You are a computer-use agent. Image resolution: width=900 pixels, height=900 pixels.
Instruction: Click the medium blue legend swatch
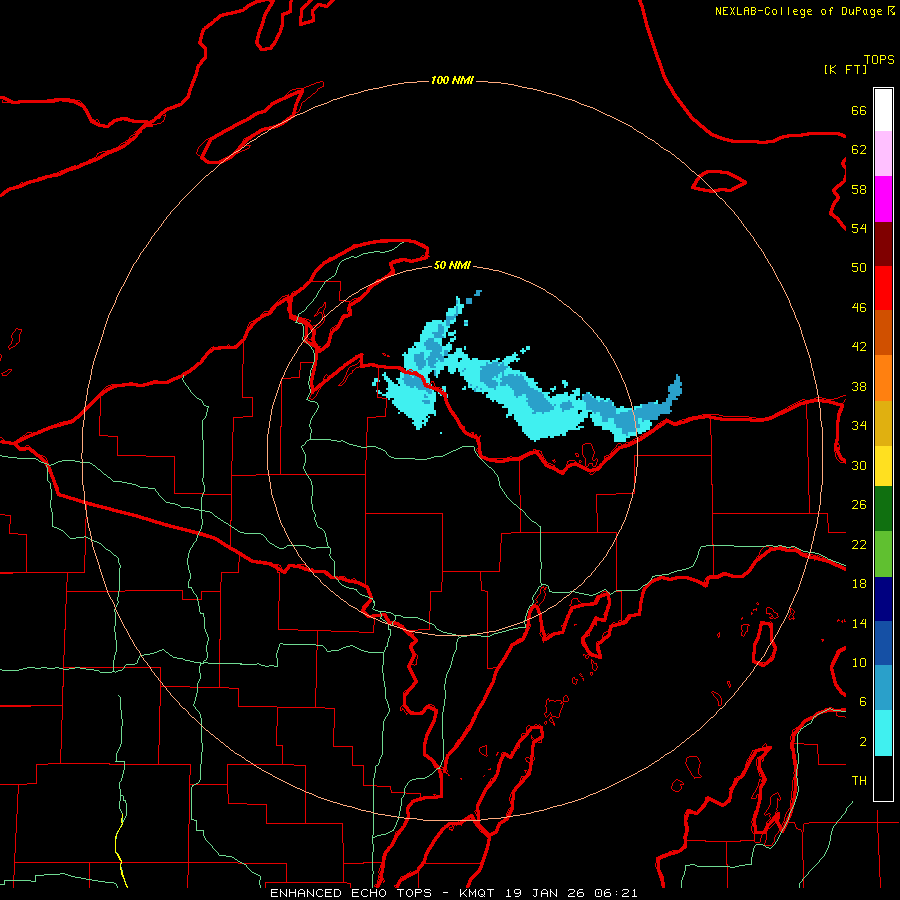pyautogui.click(x=883, y=643)
